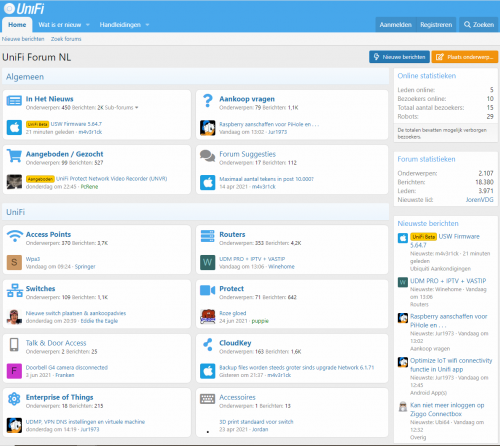Expand the Handleidingen dropdown arrow
Screen dimensions: 500x446
point(147,25)
